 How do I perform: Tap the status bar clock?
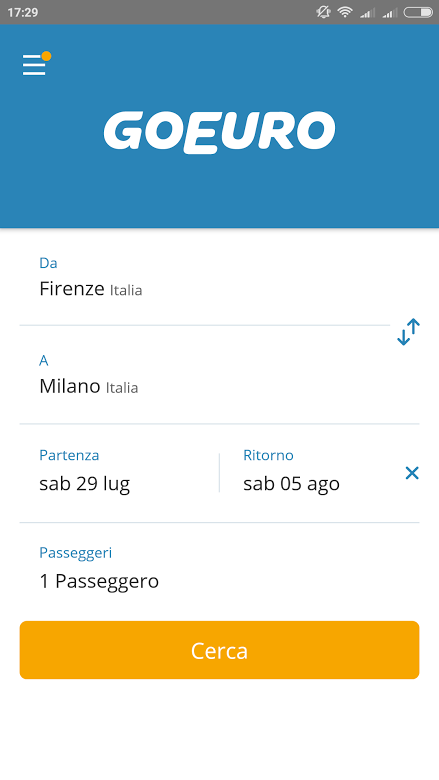click(22, 12)
